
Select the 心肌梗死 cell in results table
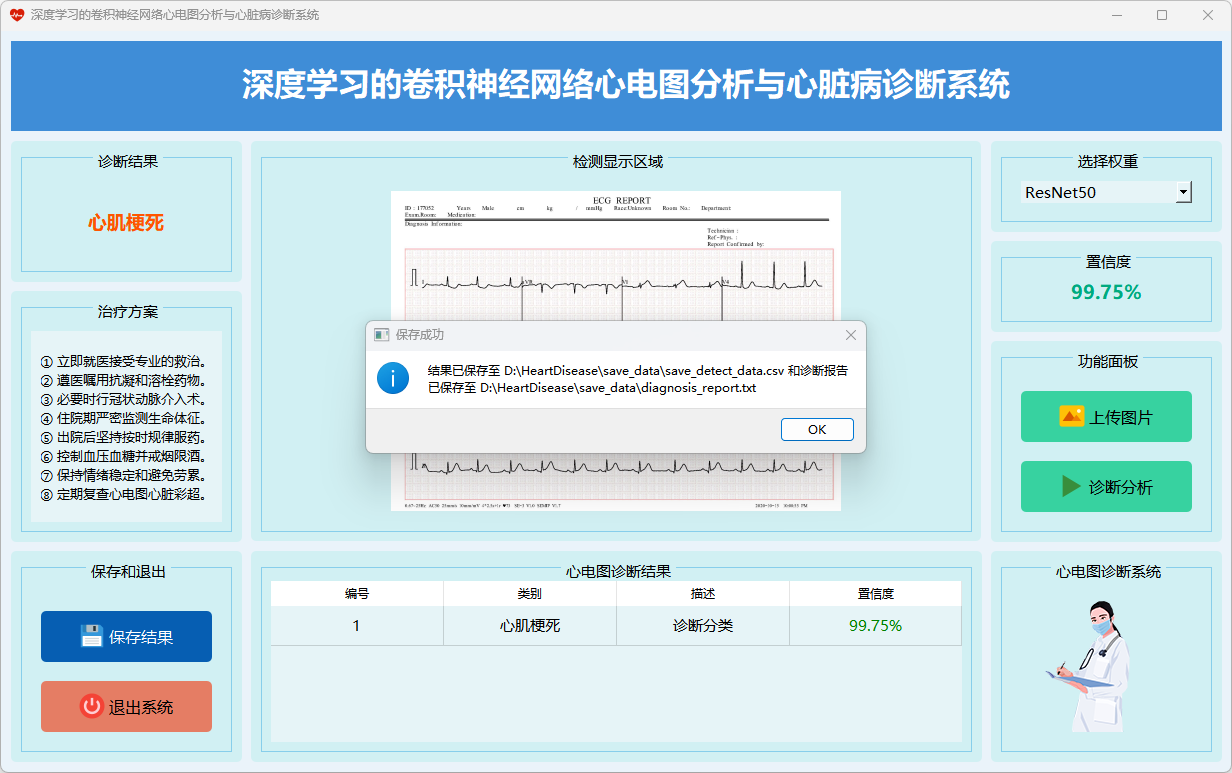pyautogui.click(x=530, y=626)
